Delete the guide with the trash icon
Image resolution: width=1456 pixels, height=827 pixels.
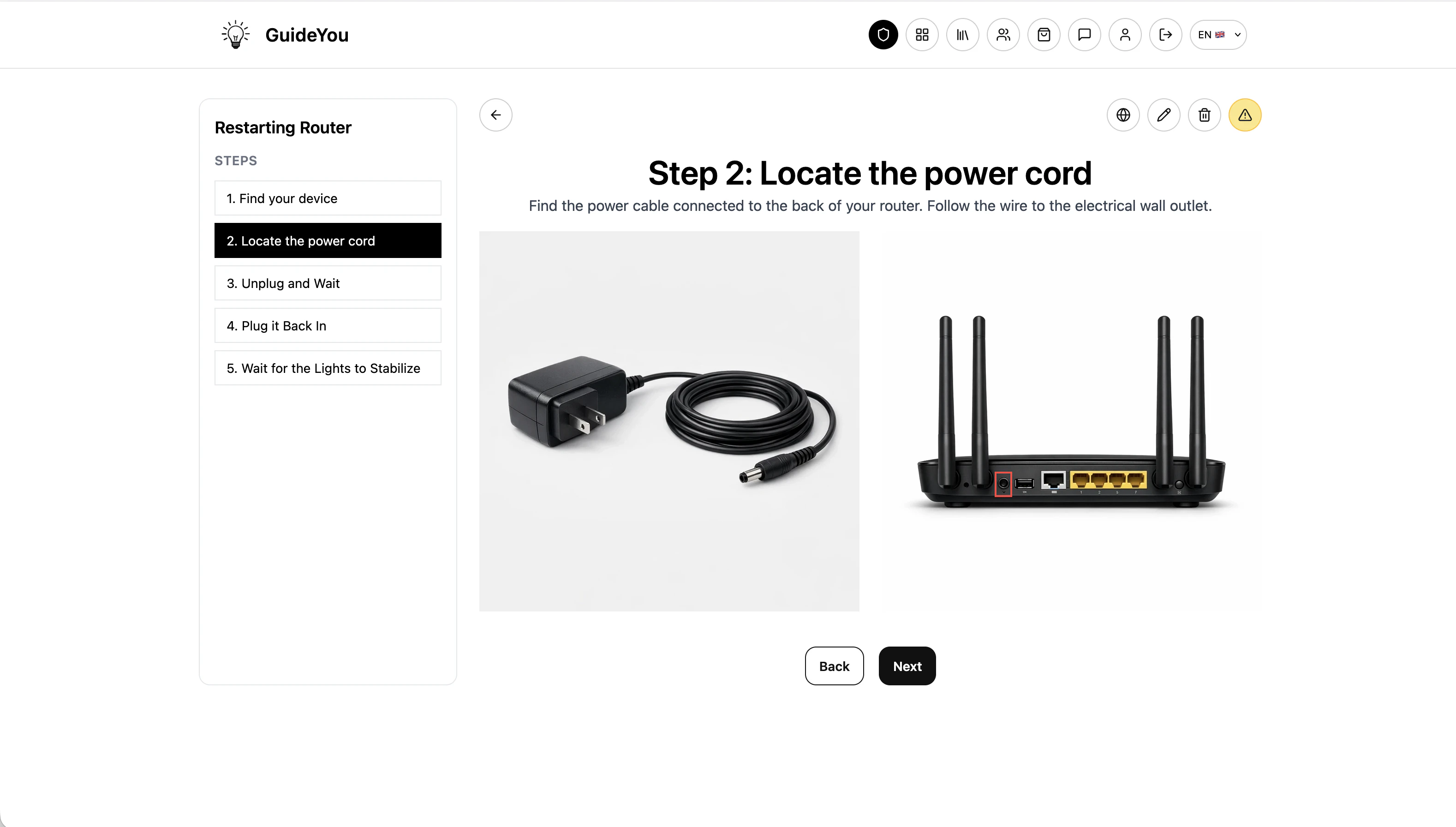pos(1205,115)
